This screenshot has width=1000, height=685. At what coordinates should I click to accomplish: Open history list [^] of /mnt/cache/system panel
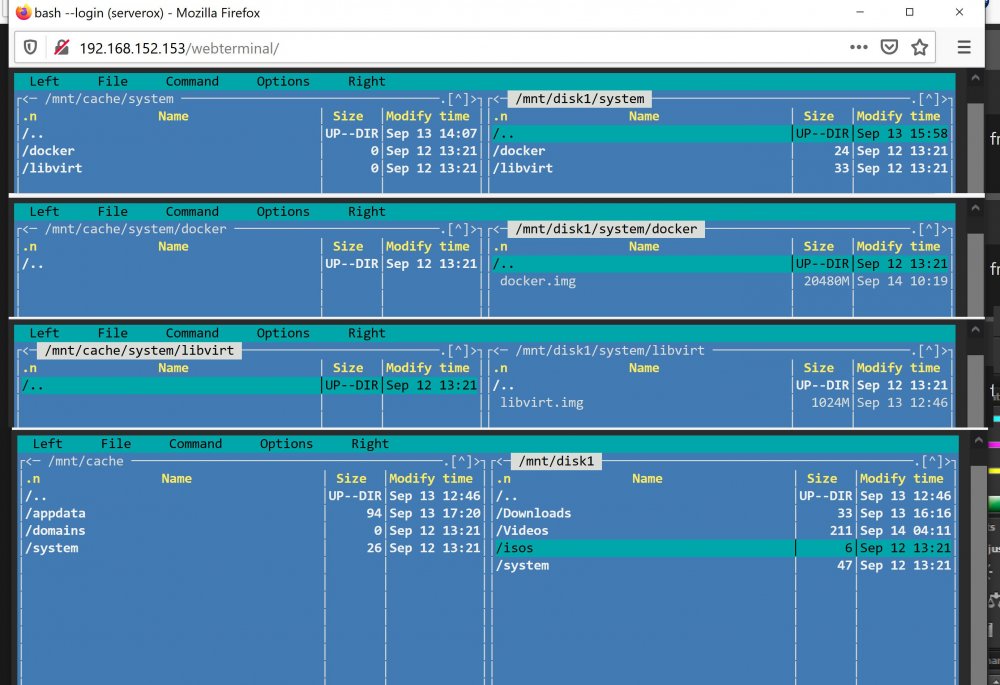pos(459,99)
